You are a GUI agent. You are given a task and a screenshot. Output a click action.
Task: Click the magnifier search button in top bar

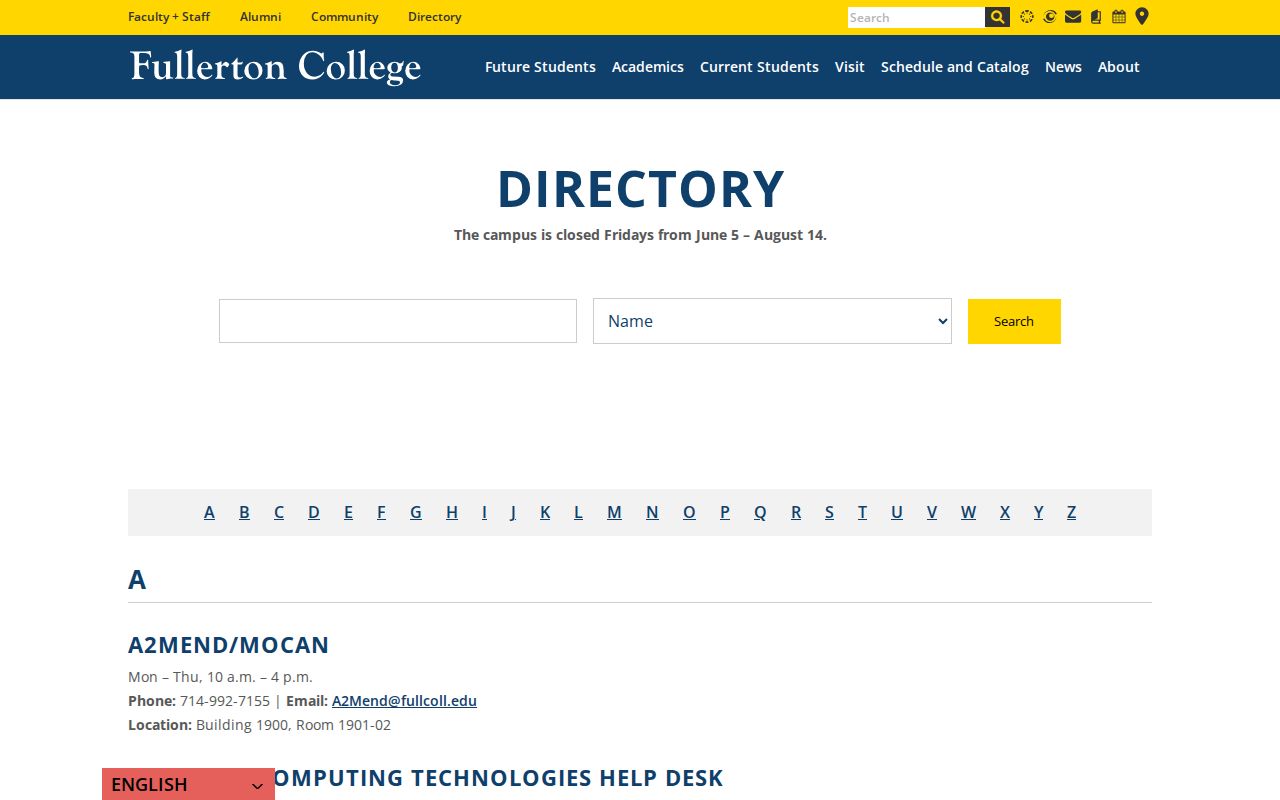pos(997,17)
